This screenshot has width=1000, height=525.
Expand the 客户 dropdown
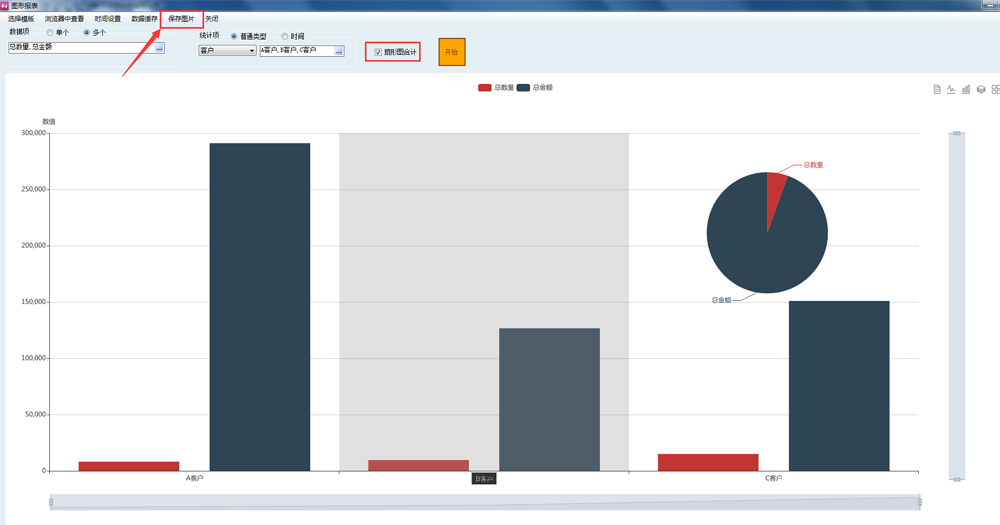point(252,51)
